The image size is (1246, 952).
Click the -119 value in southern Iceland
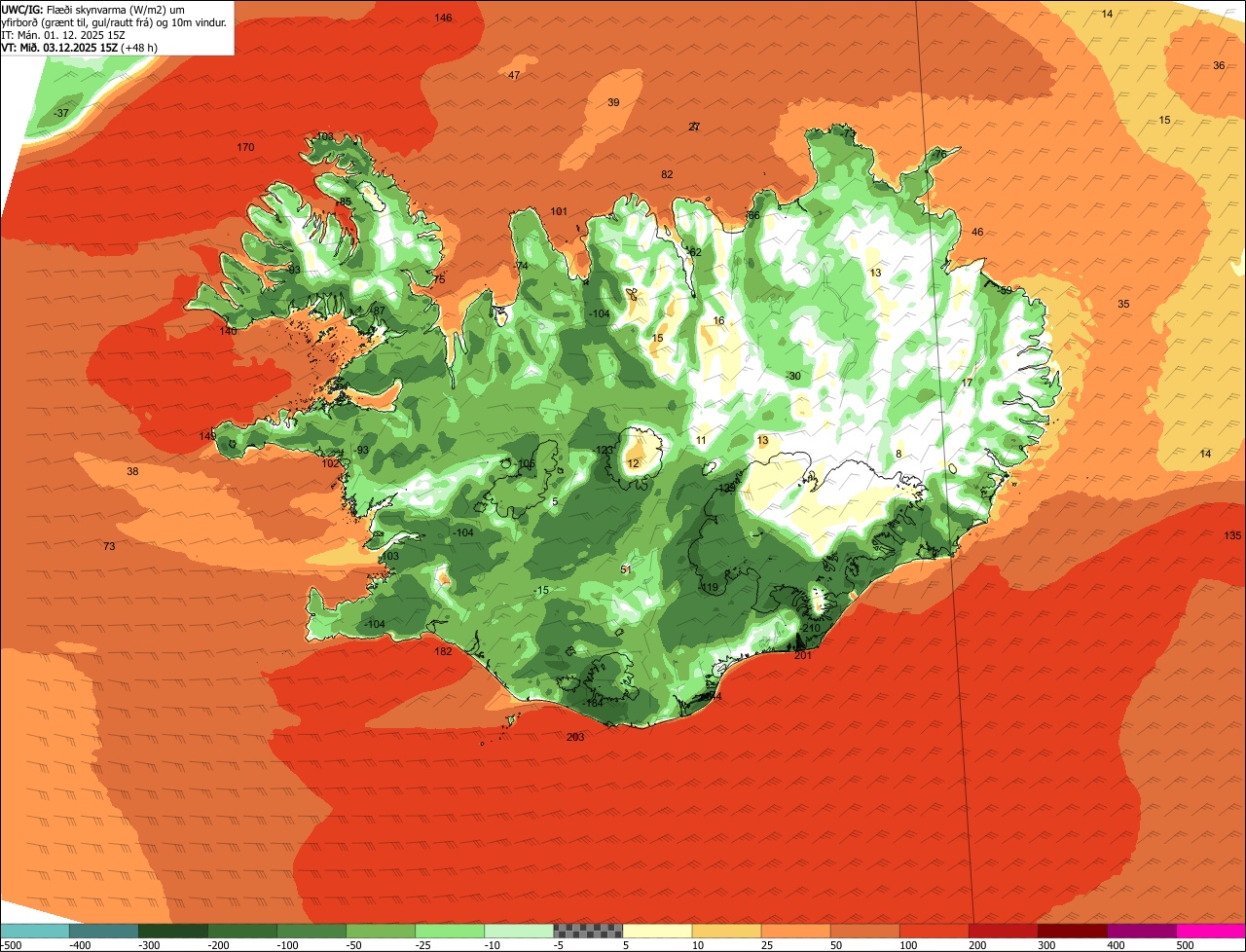click(708, 587)
